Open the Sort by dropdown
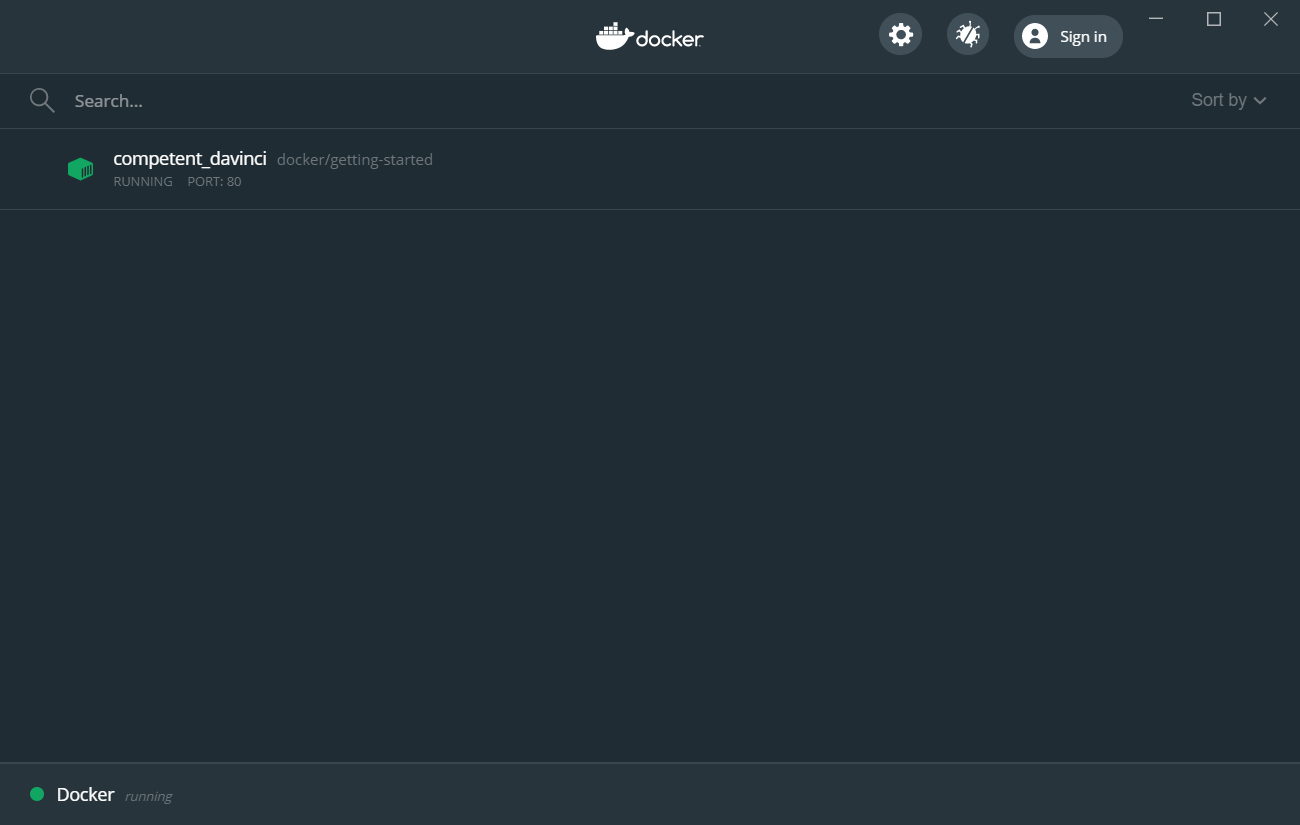1300x825 pixels. pyautogui.click(x=1229, y=100)
